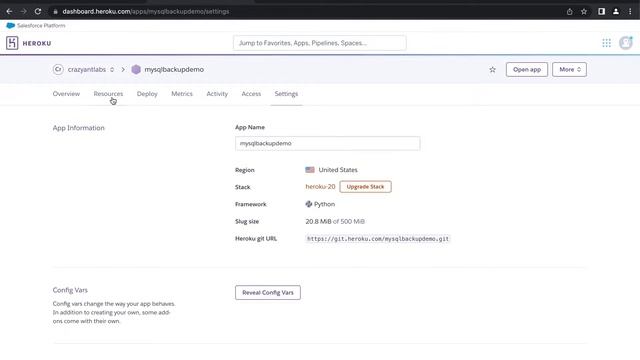Open the browser three-dot menu
The image size is (640, 360).
coord(630,11)
